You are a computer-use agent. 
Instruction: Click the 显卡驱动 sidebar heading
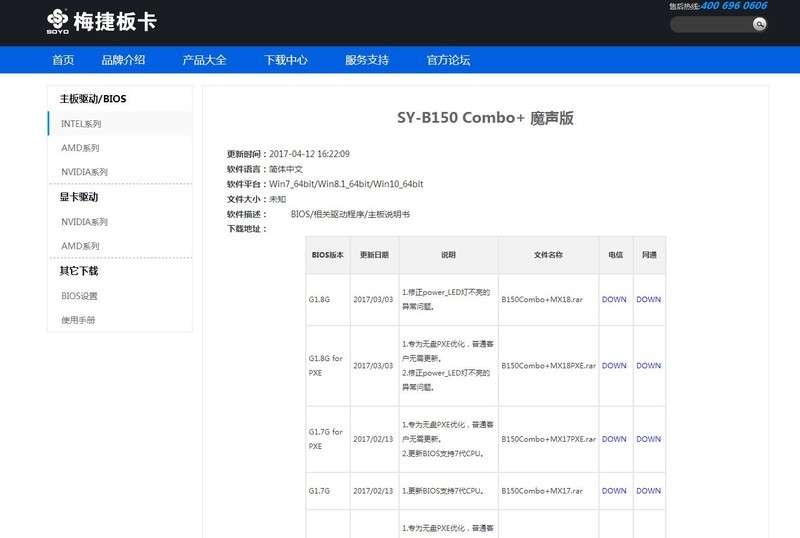click(79, 197)
